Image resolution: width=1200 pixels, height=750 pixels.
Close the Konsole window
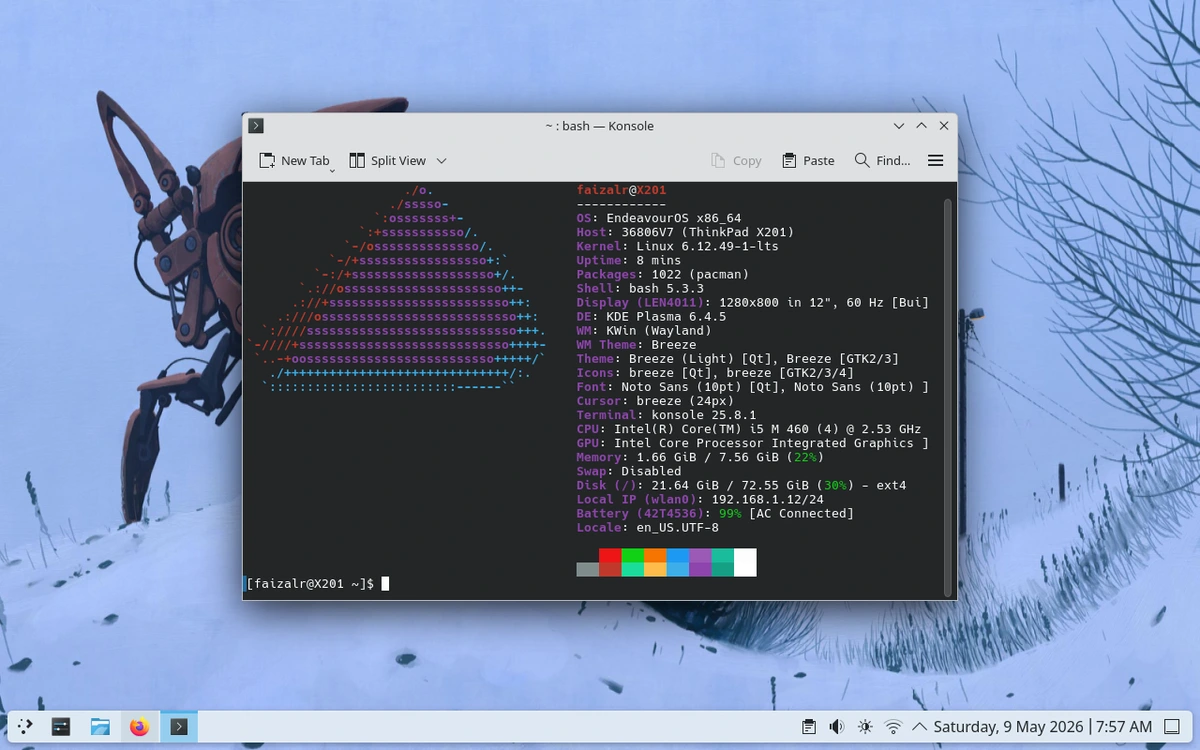click(x=943, y=126)
